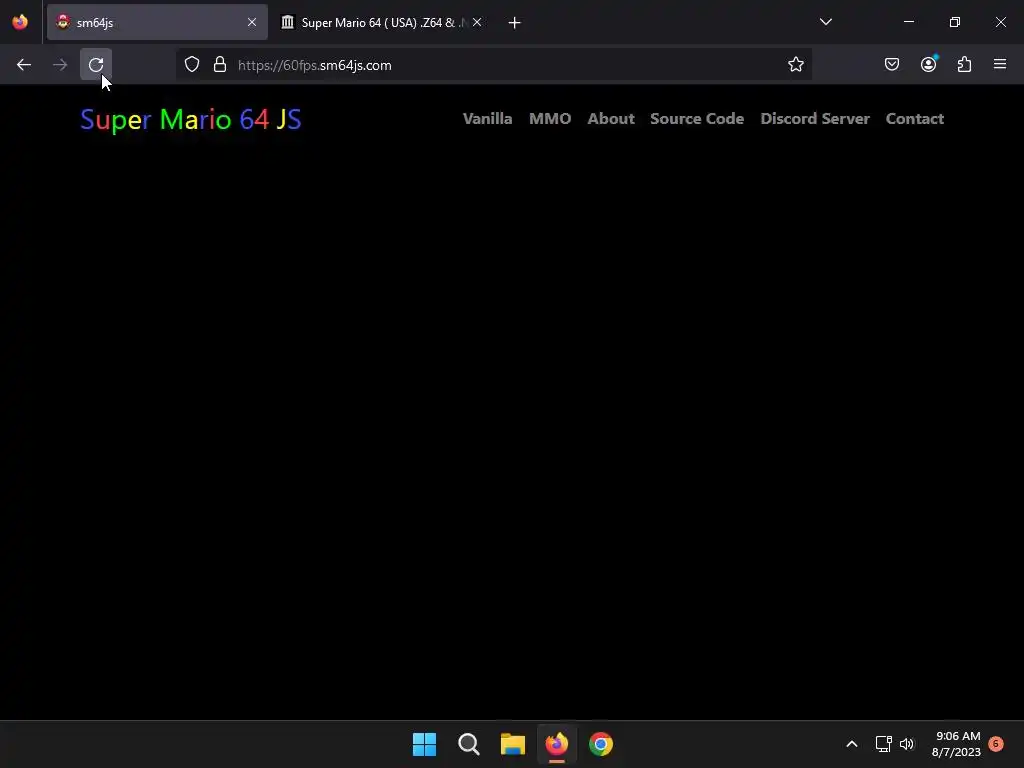Open the Contact page
Viewport: 1024px width, 768px height.
click(914, 119)
